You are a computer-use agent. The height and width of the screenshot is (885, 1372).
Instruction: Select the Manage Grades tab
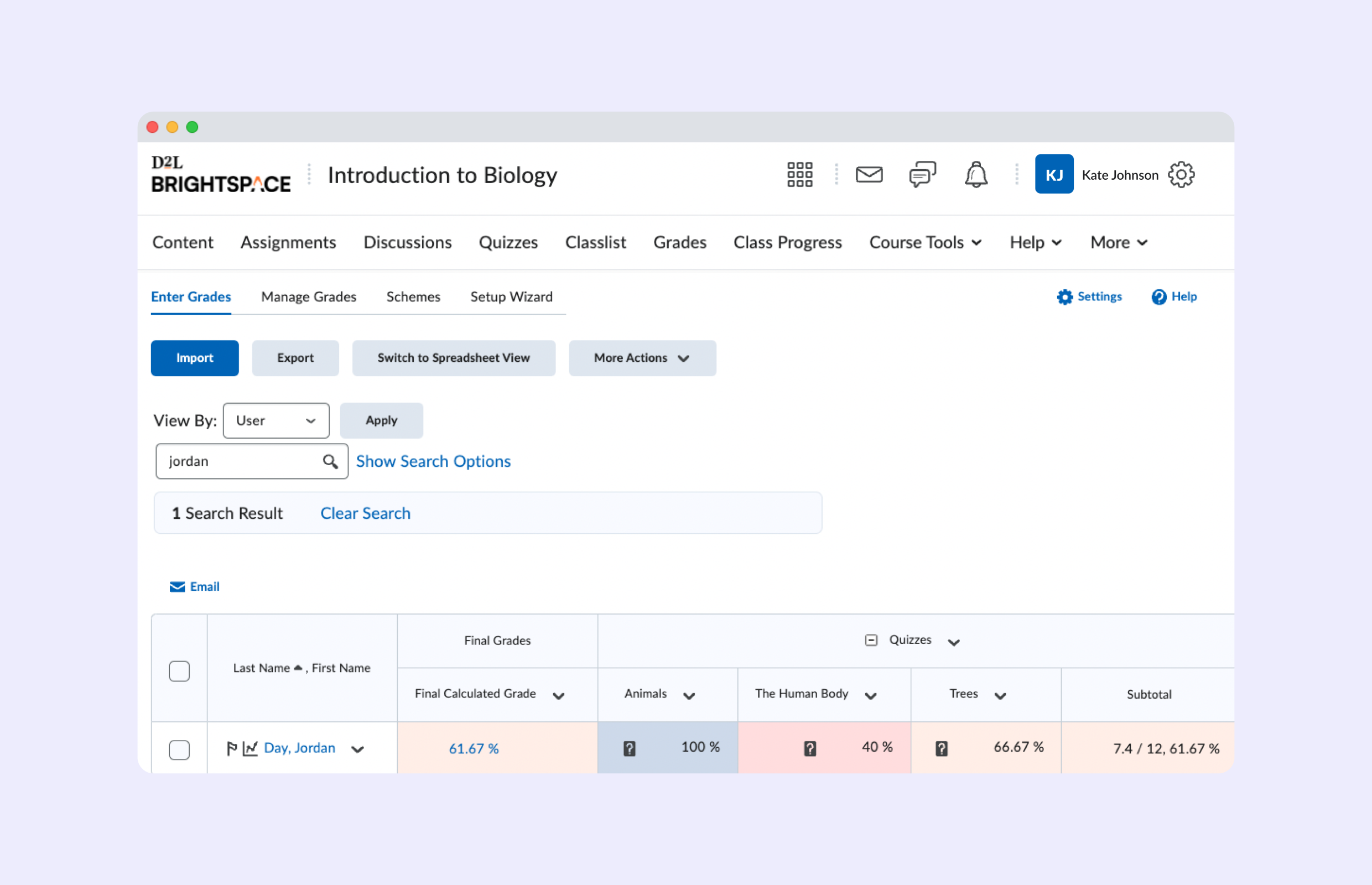pyautogui.click(x=309, y=296)
